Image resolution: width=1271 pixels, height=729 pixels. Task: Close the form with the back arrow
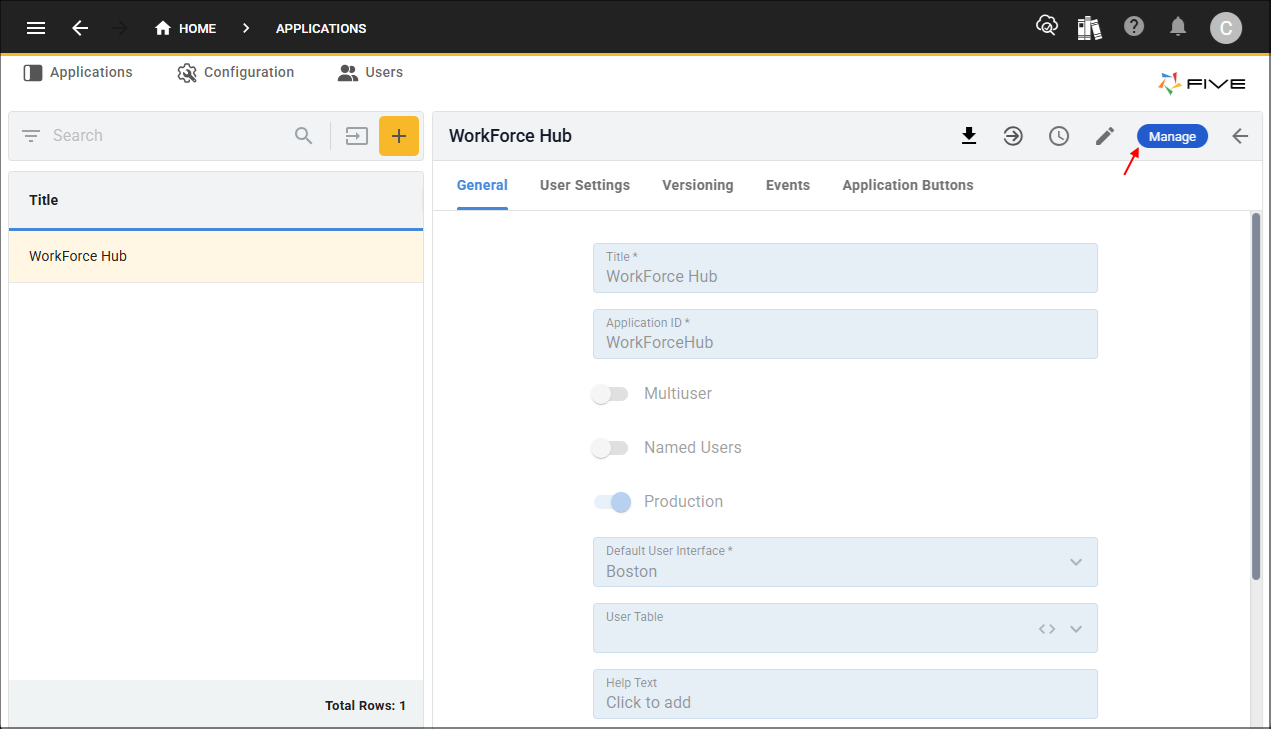click(1240, 136)
